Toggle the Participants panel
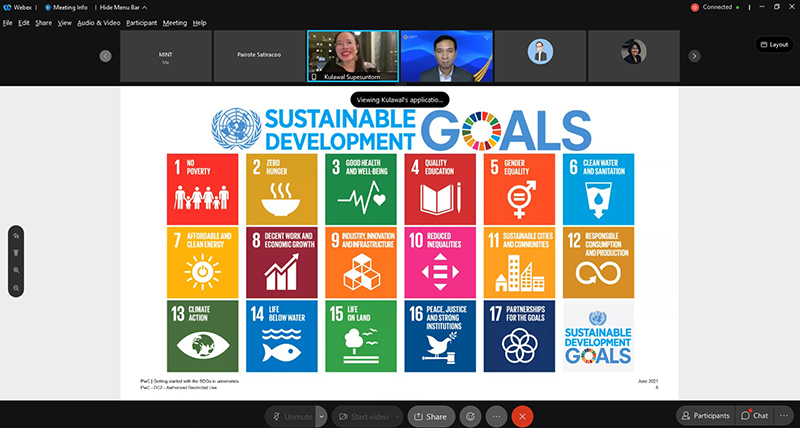Screen dimensions: 800x428 pos(705,415)
